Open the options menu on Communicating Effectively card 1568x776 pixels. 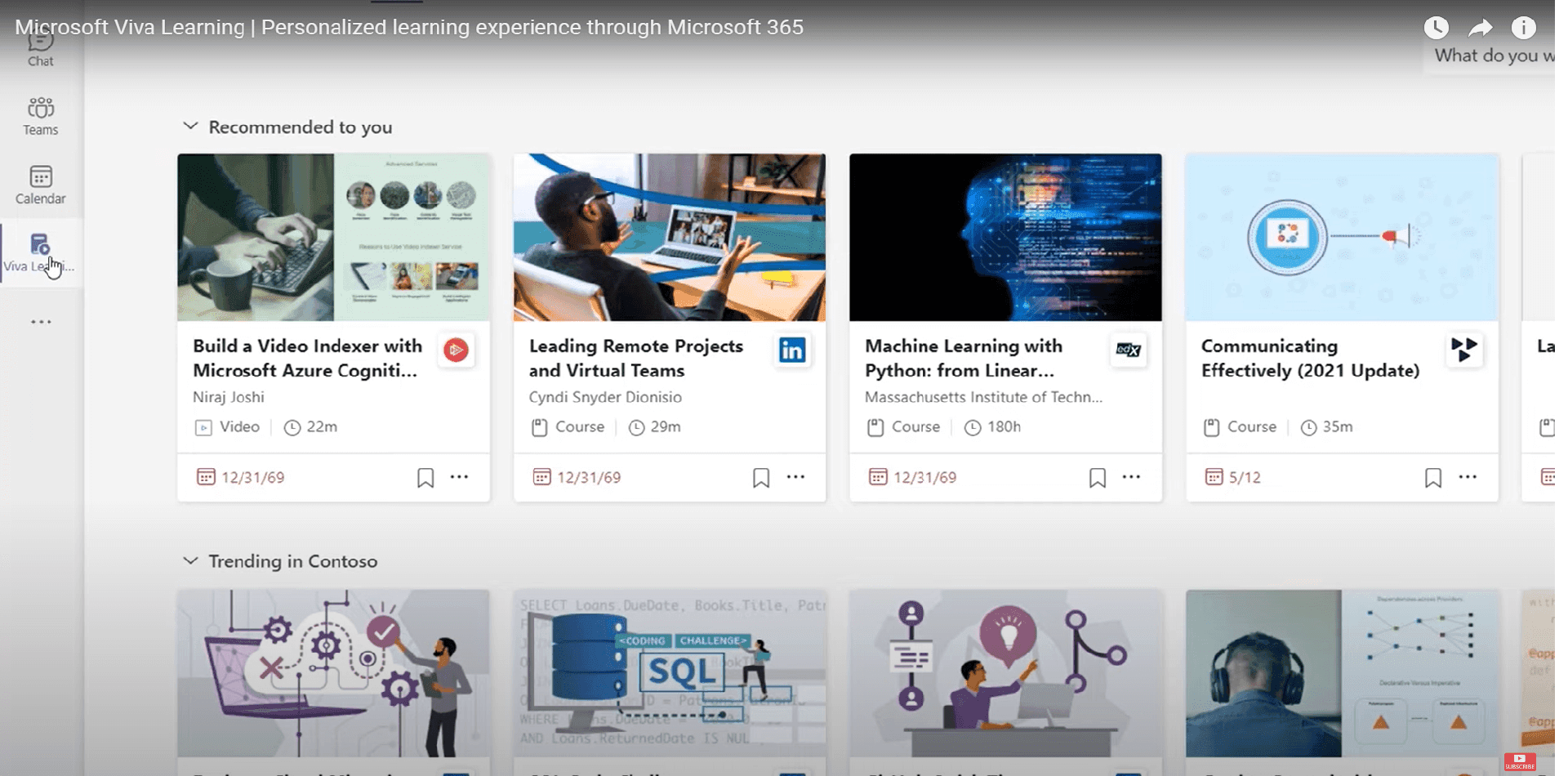click(1468, 476)
